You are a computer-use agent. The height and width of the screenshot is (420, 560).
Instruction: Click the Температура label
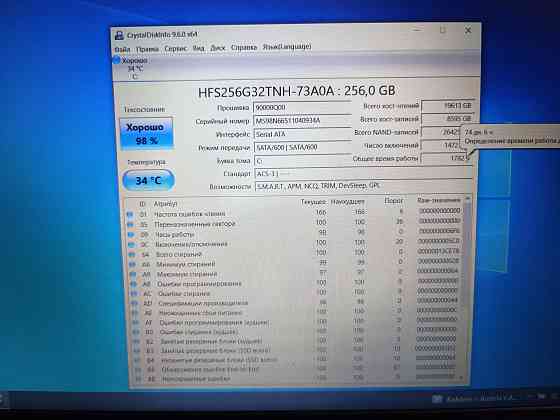(x=146, y=162)
